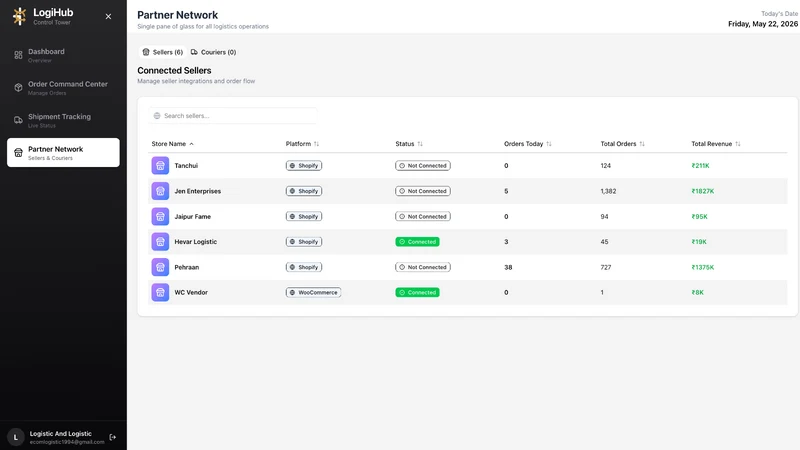Click Jen Enterprises' Not Connected status badge
The height and width of the screenshot is (450, 800).
coord(423,191)
